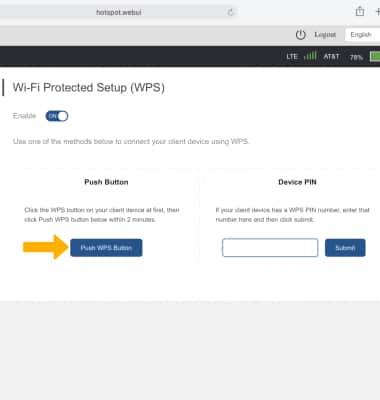Click the green signal strength bars
The height and width of the screenshot is (400, 380).
(310, 56)
